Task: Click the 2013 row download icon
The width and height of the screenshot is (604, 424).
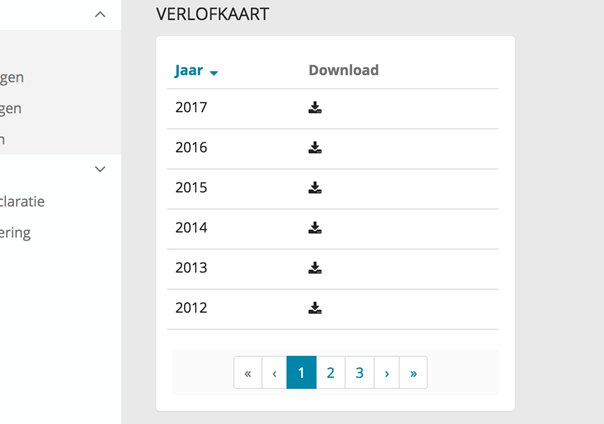Action: [x=315, y=268]
